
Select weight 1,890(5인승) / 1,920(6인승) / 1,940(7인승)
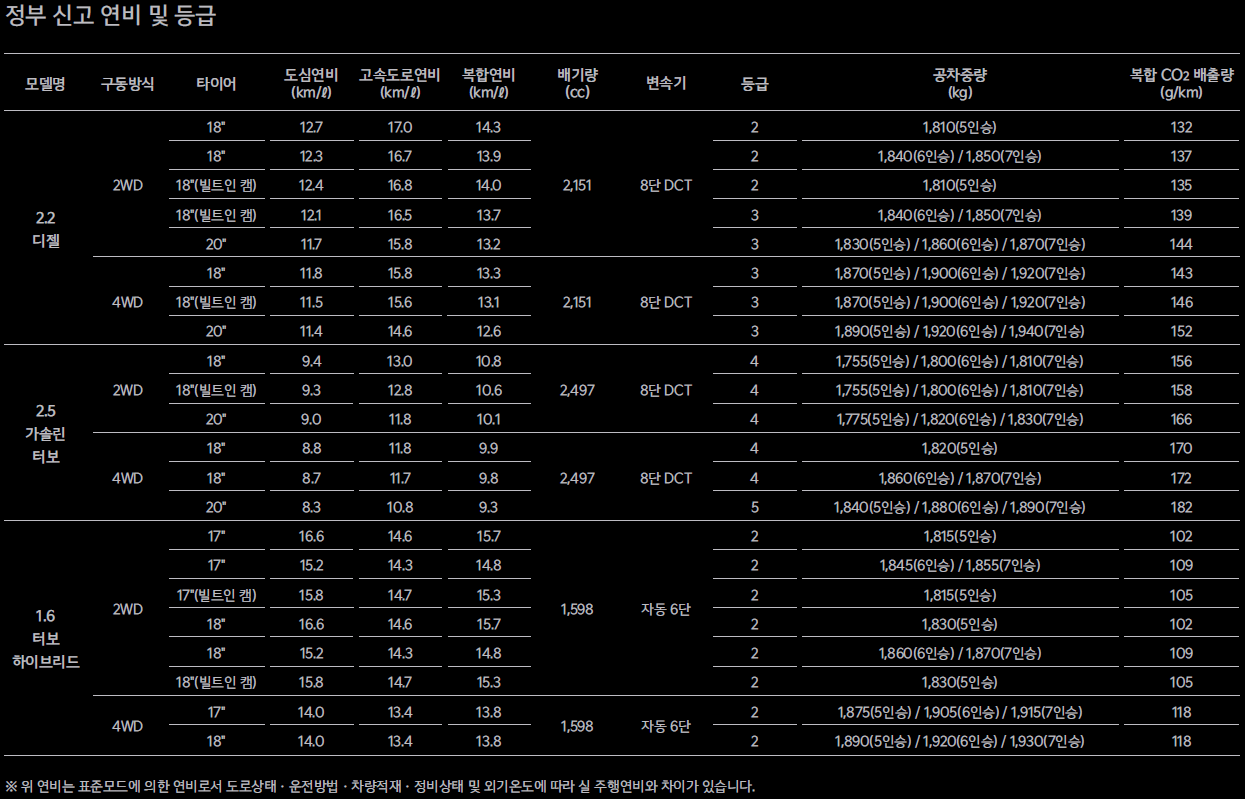959,332
